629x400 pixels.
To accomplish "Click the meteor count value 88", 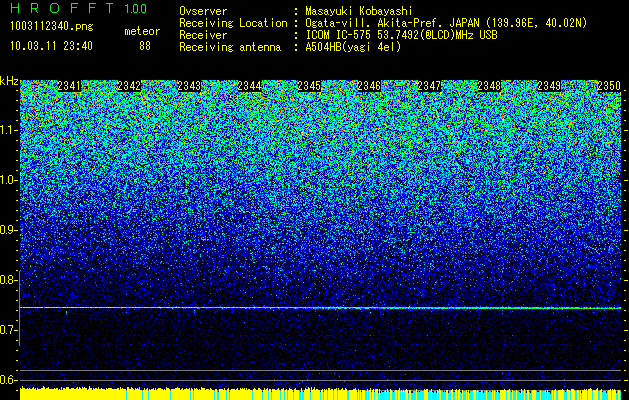I will pos(145,46).
